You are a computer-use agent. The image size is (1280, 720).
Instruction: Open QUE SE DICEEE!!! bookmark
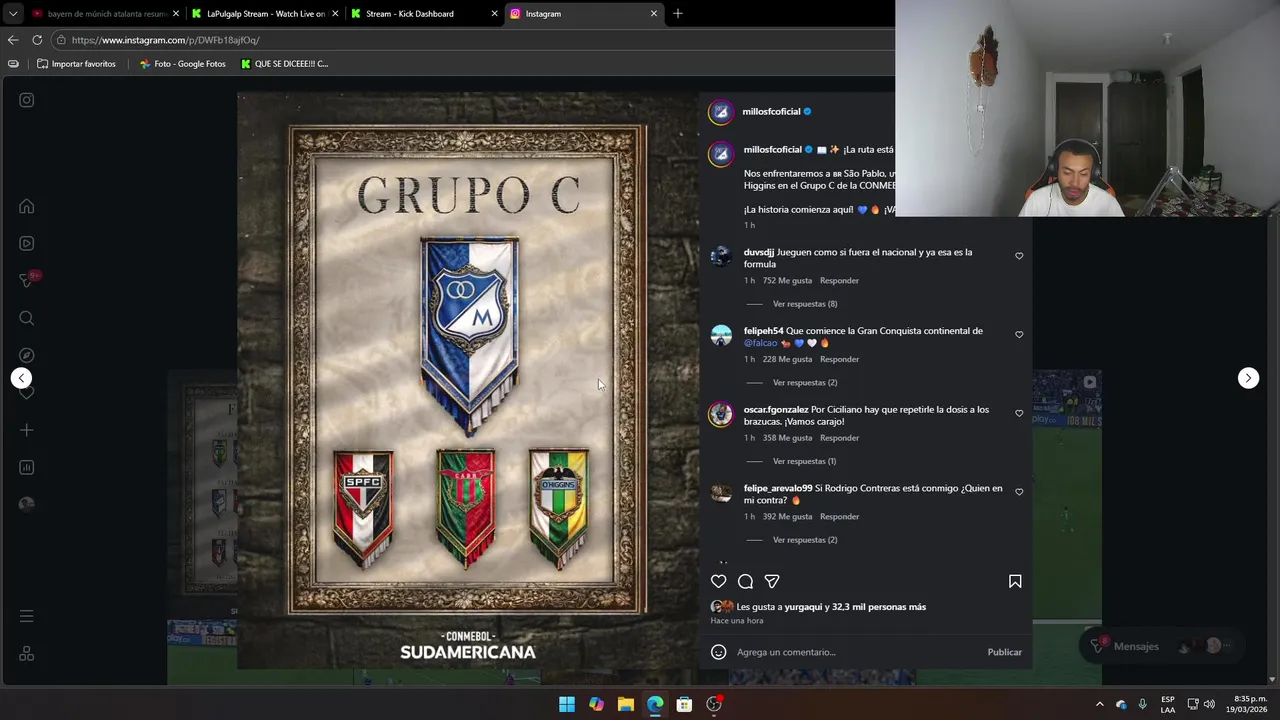point(285,64)
